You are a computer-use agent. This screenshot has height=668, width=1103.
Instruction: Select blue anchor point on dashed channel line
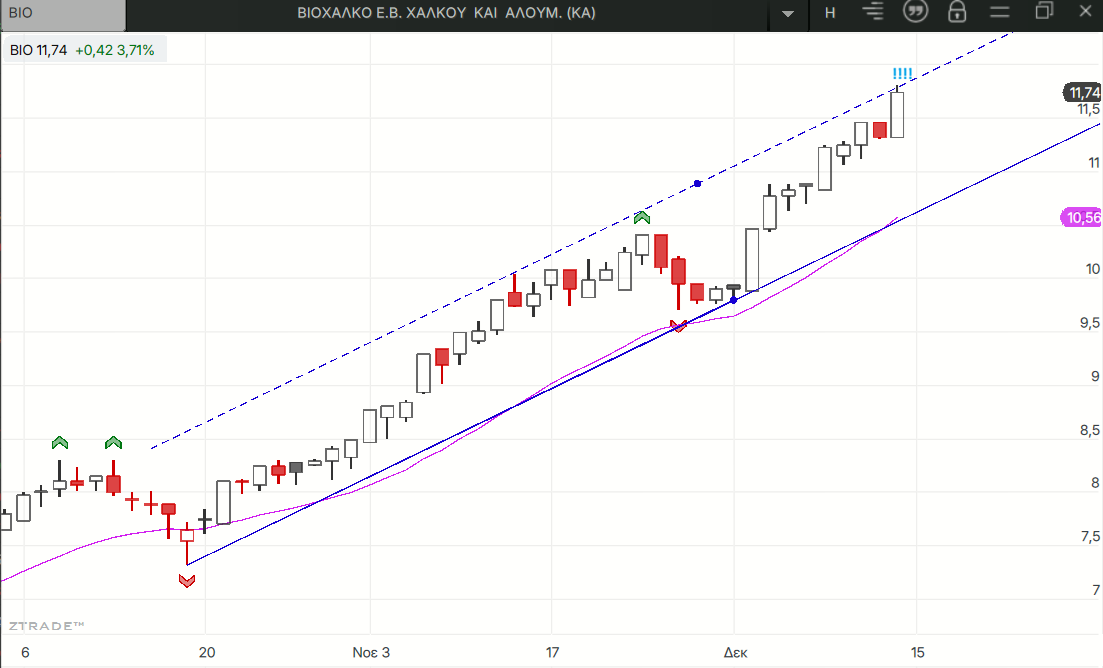(697, 183)
